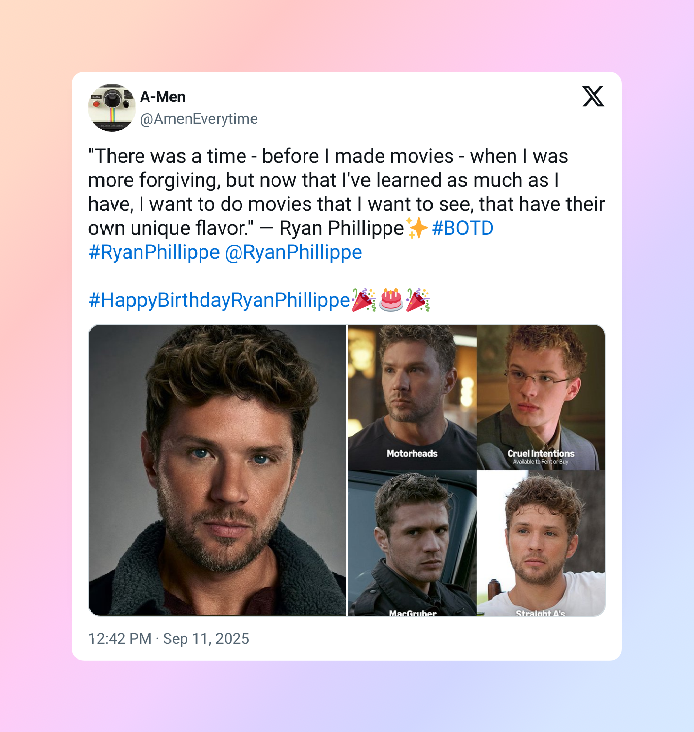
Task: Open the Straight A's image
Action: pyautogui.click(x=541, y=543)
